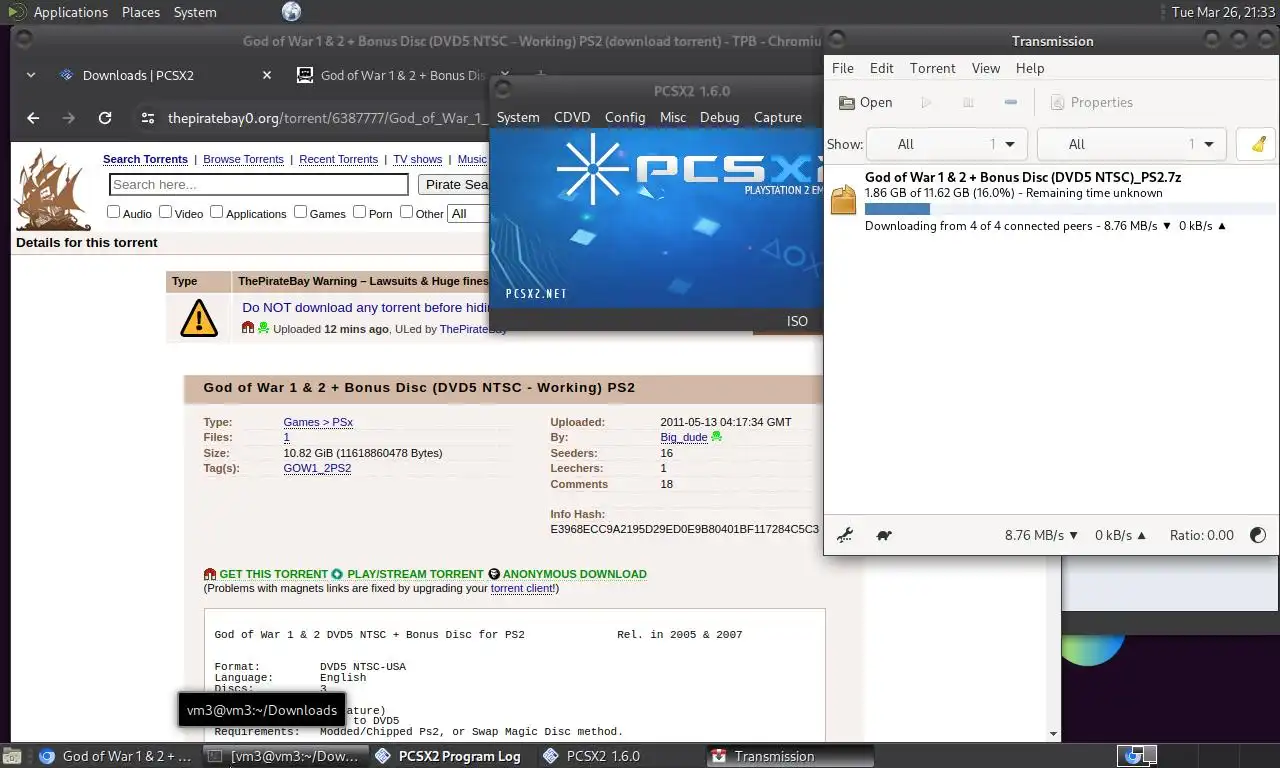
Task: Click the Games > PSx type link
Action: [x=318, y=422]
